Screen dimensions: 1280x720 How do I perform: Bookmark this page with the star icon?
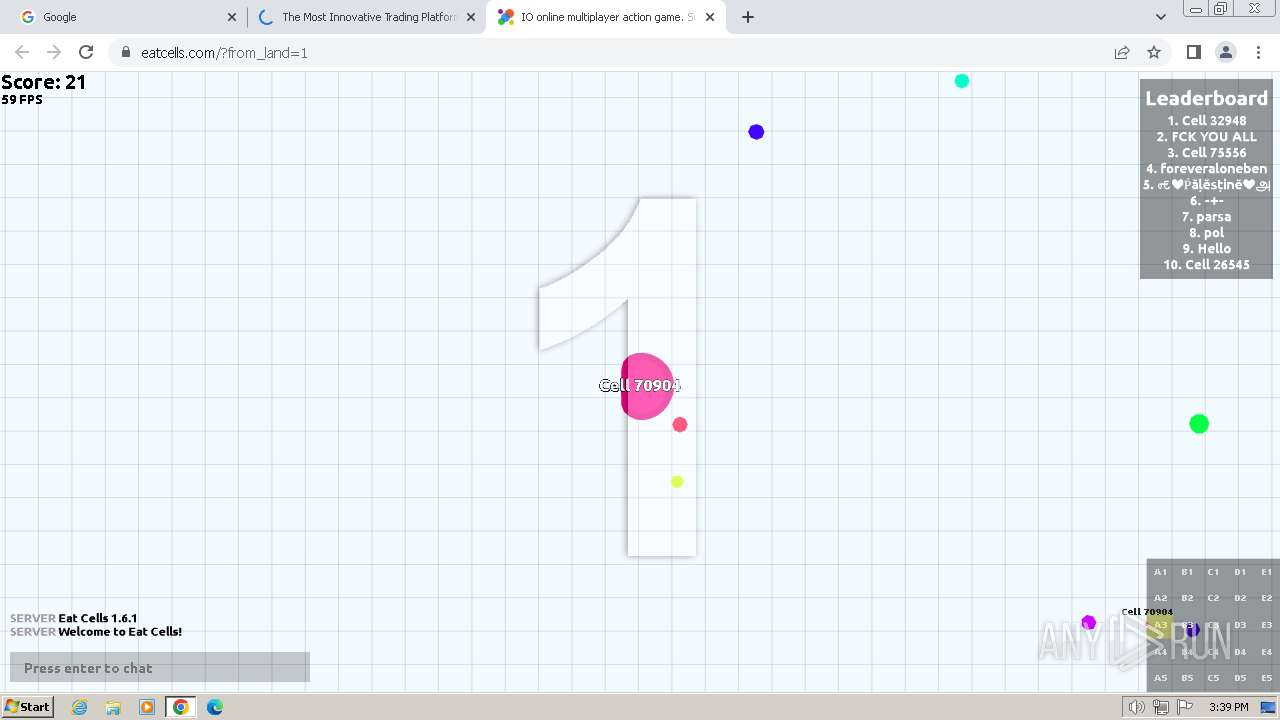[1154, 52]
